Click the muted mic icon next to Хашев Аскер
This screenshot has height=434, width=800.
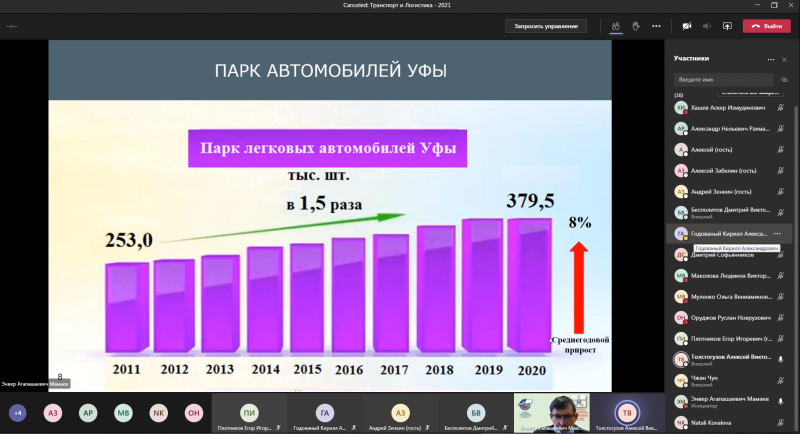click(x=780, y=107)
